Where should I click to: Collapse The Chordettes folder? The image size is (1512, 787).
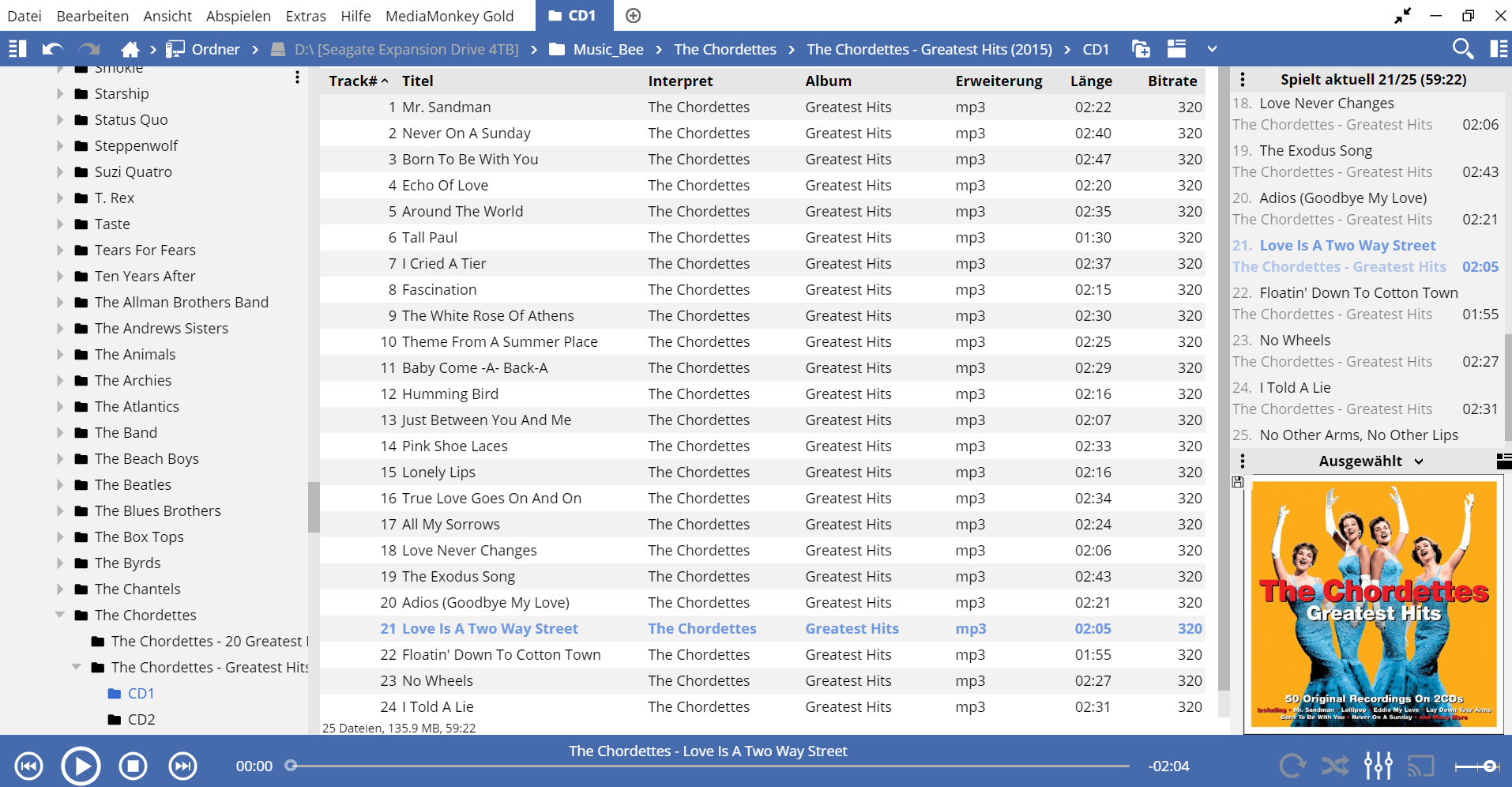point(60,615)
